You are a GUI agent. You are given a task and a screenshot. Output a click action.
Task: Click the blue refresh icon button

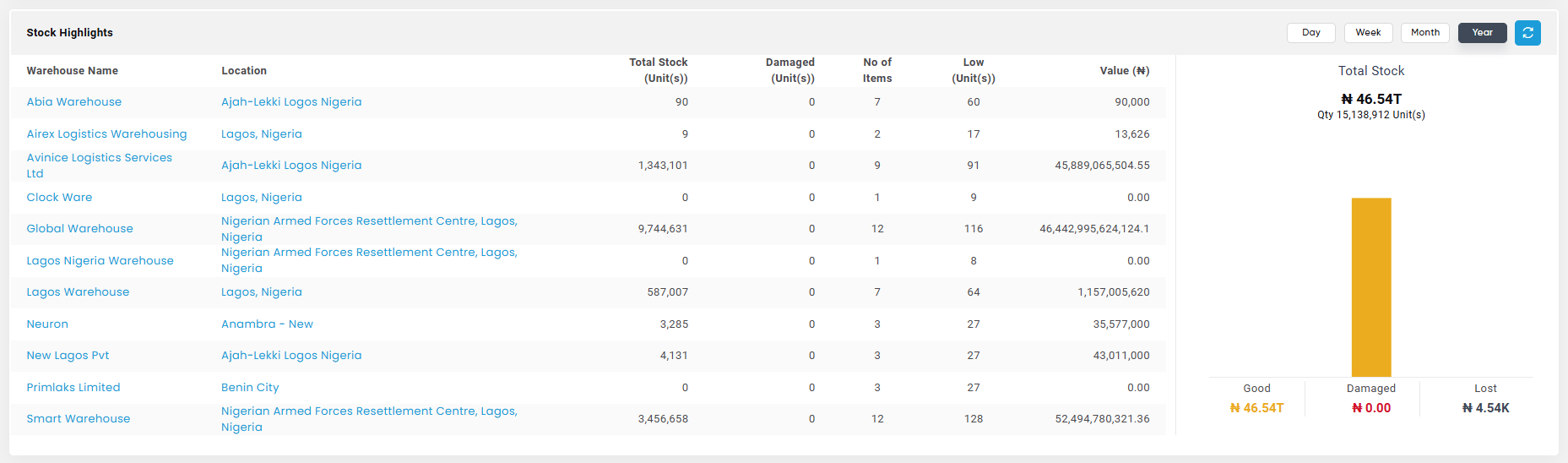pyautogui.click(x=1527, y=33)
